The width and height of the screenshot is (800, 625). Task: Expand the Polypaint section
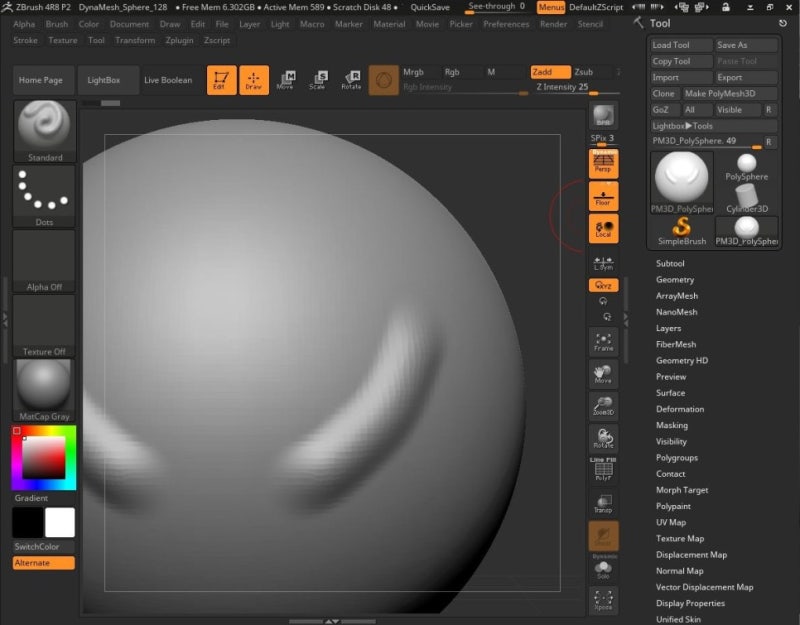pos(673,506)
